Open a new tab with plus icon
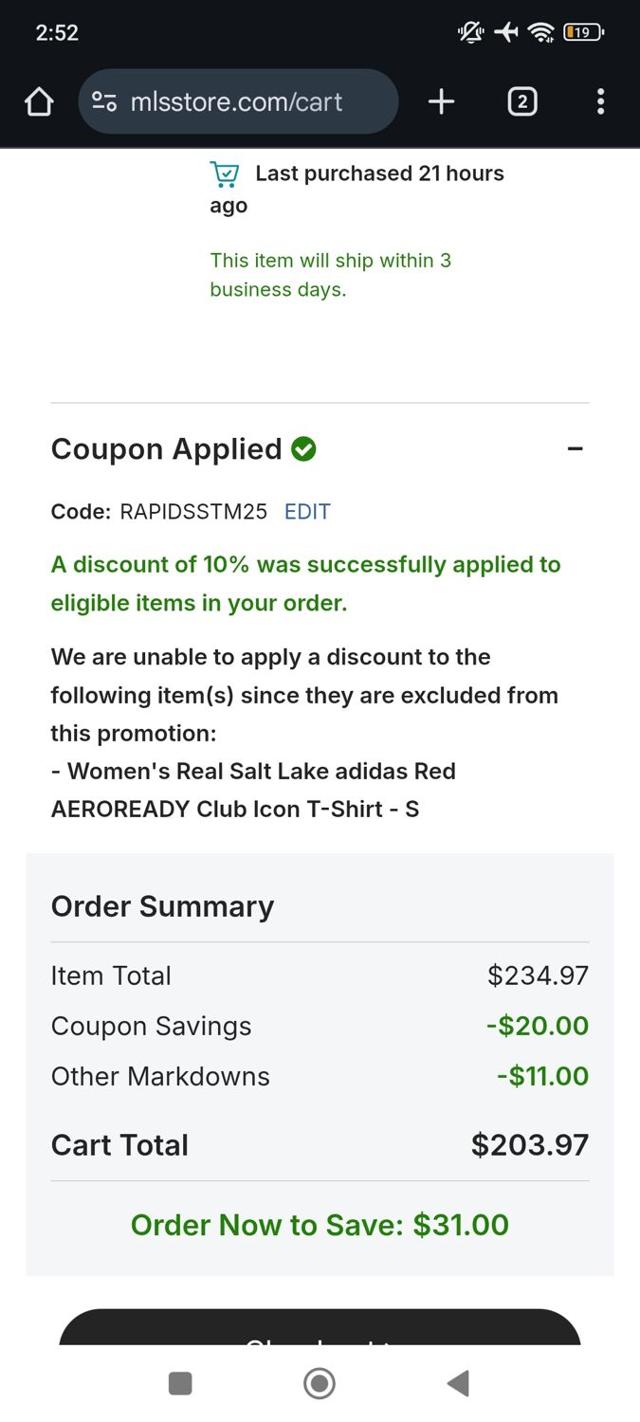 [x=441, y=101]
